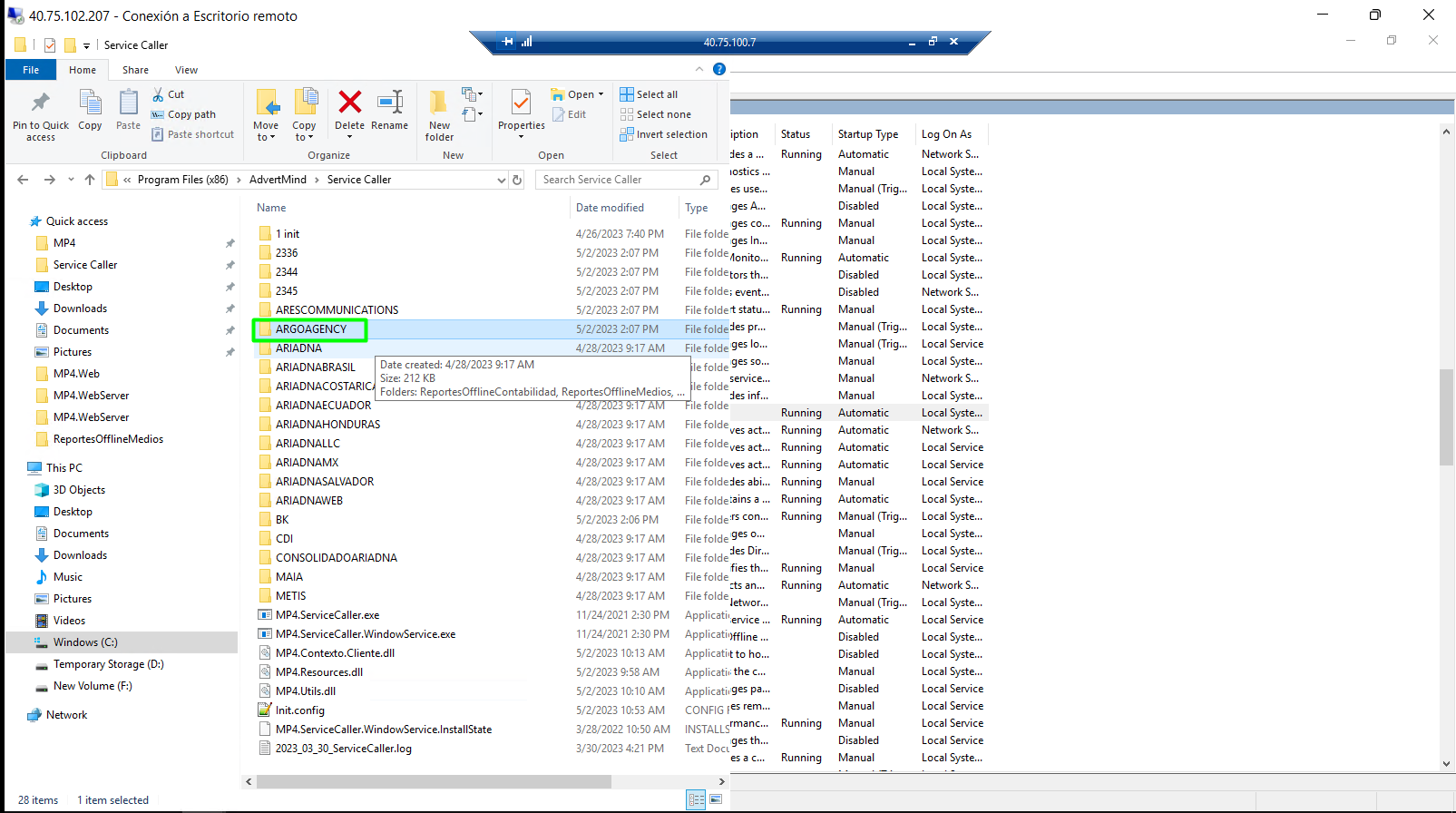Switch to Details view layout icon
Image resolution: width=1456 pixels, height=813 pixels.
pyautogui.click(x=697, y=799)
